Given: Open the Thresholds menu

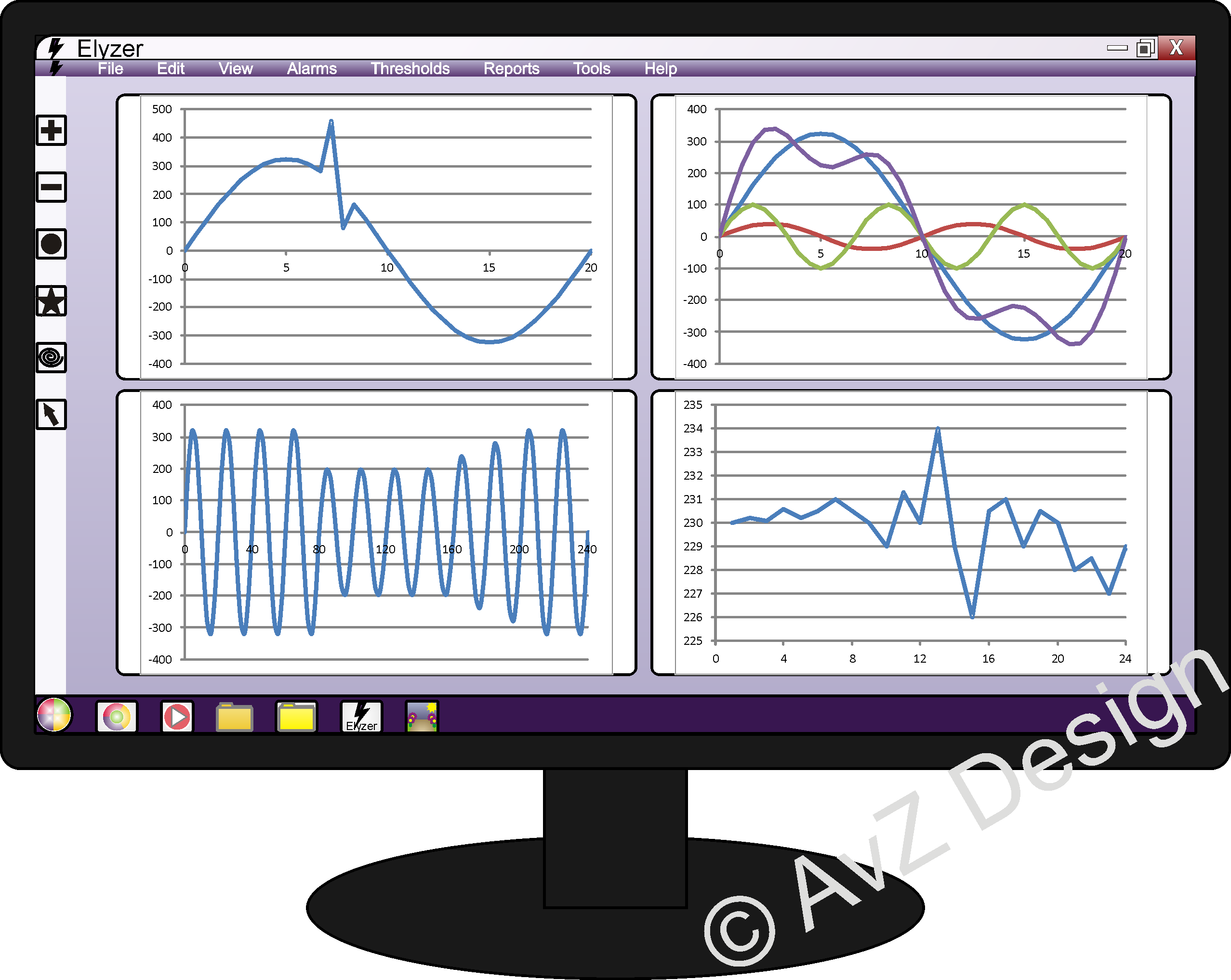Looking at the screenshot, I should pos(410,68).
